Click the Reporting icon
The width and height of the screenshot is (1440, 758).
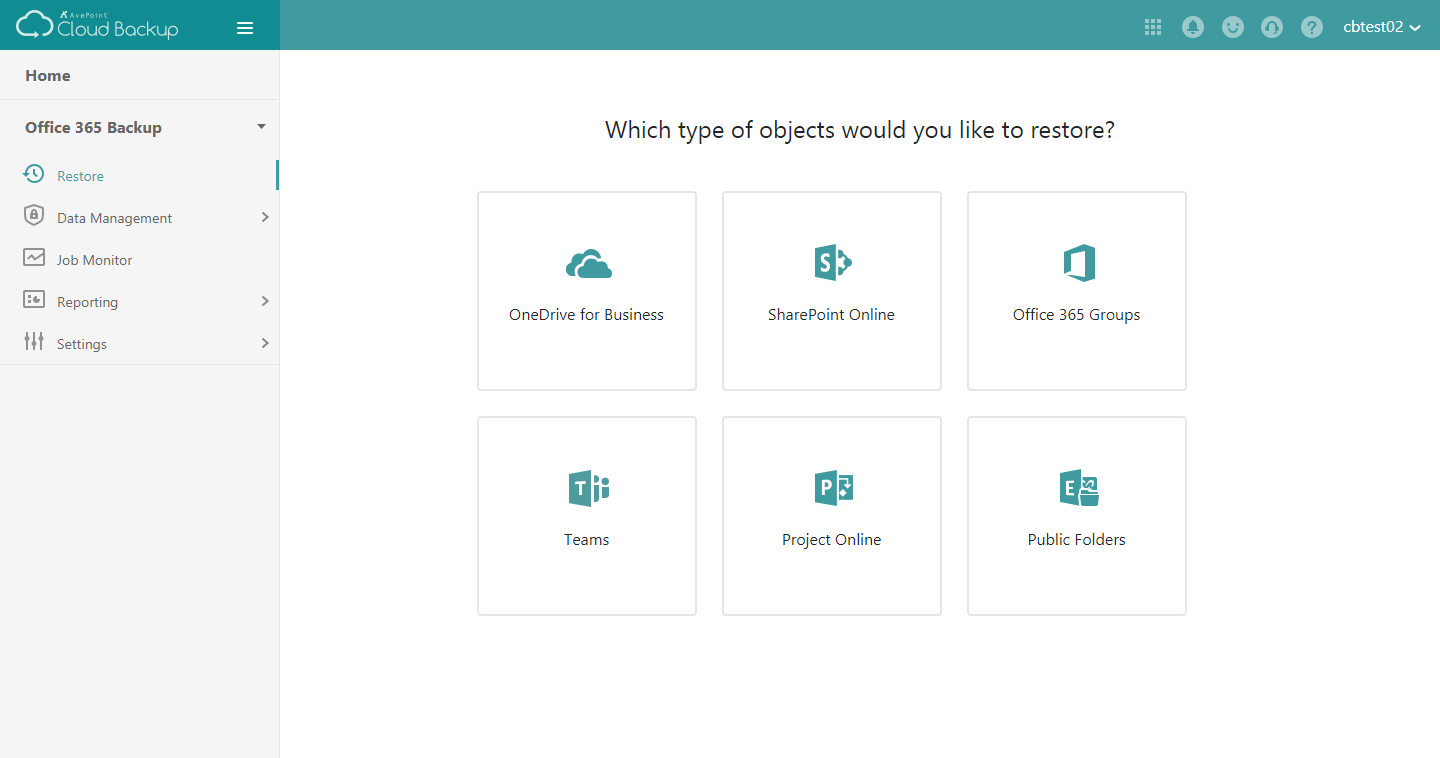pyautogui.click(x=34, y=300)
